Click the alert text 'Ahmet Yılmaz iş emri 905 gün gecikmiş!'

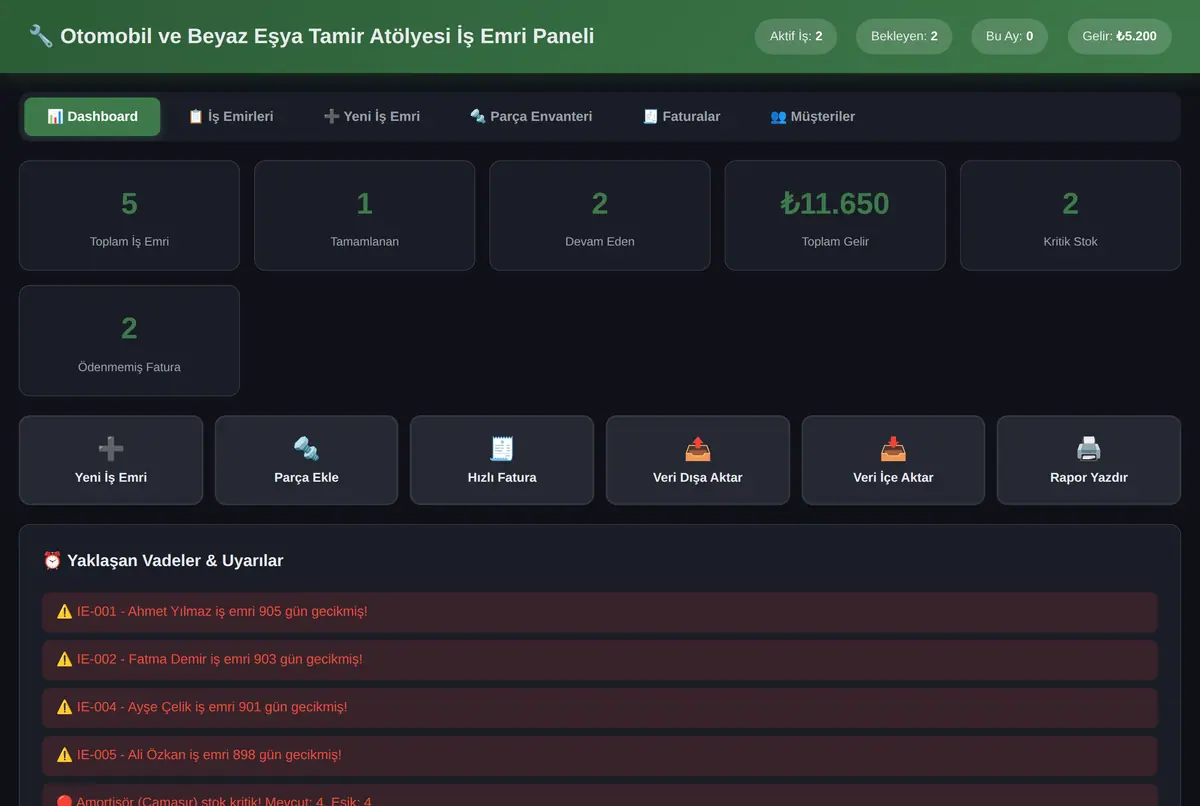(248, 611)
